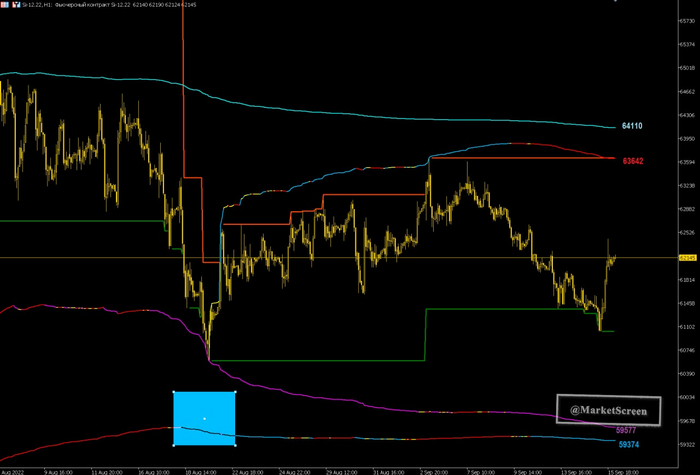Screen dimensions: 700x475
Task: Click the 62882 price scale value
Action: pos(688,209)
